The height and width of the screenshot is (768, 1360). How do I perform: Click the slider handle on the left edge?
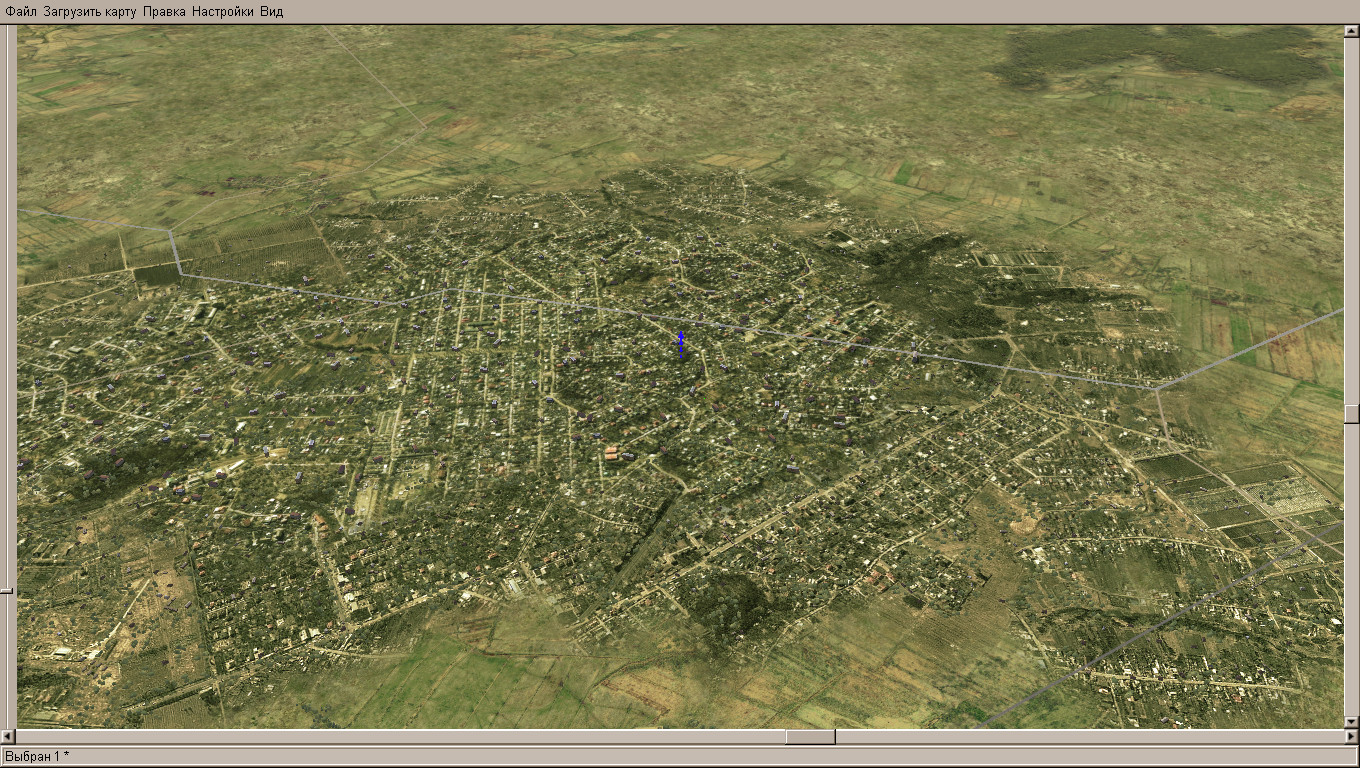6,591
